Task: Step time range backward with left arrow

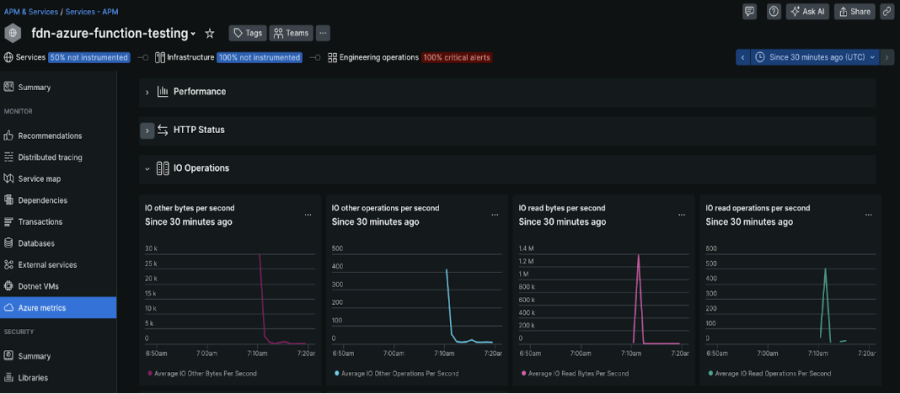Action: 743,57
